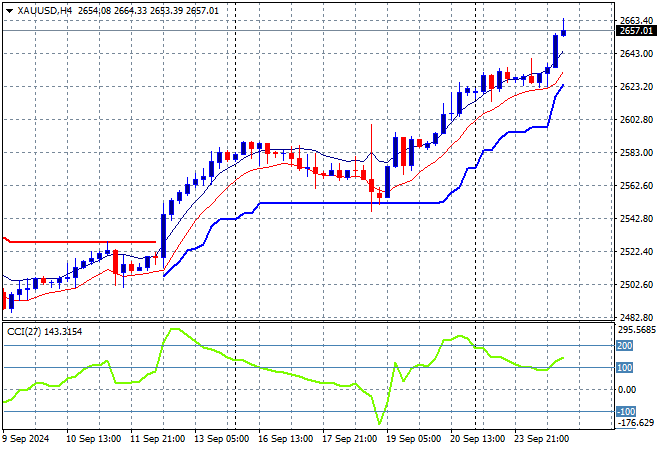This screenshot has width=660, height=450.
Task: Click the 2522.40 price axis label
Action: pos(636,252)
